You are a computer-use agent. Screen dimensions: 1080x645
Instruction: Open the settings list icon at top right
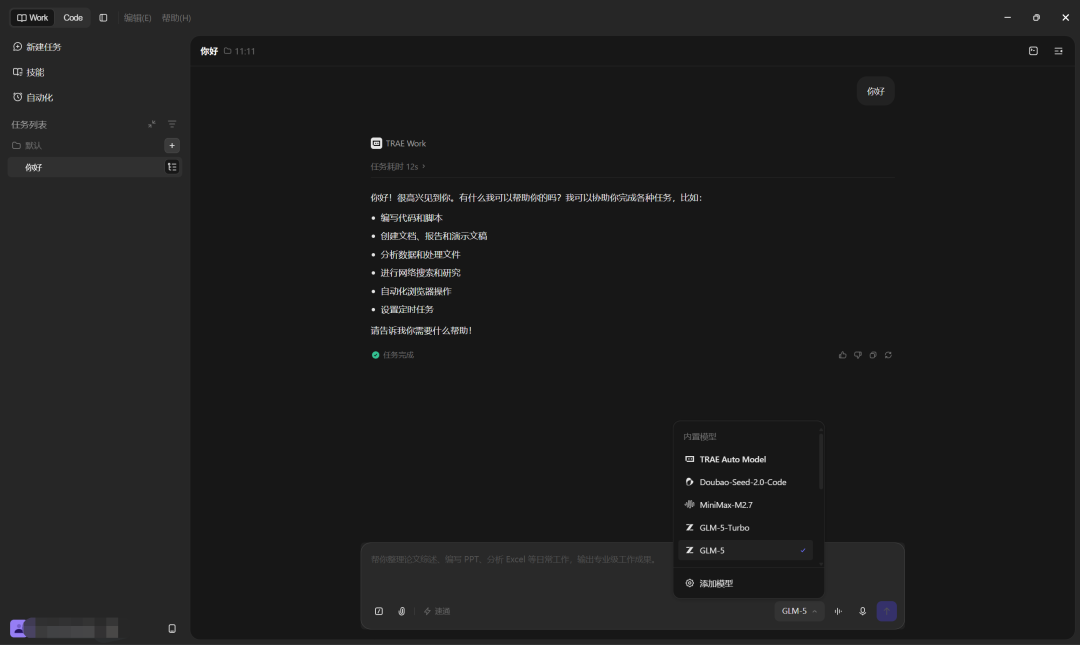click(x=1059, y=51)
